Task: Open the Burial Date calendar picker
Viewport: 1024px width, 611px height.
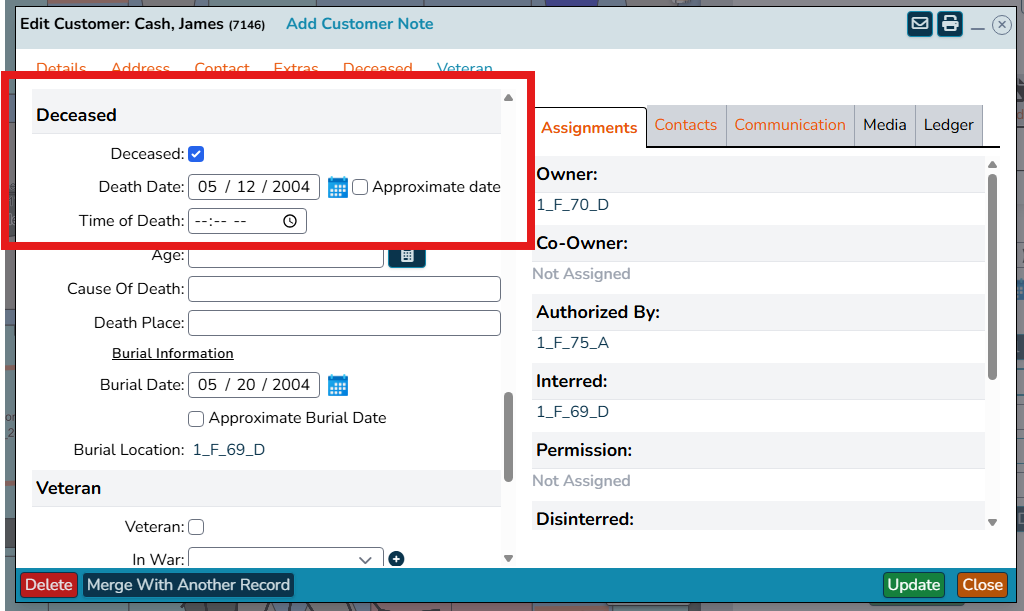Action: point(338,385)
